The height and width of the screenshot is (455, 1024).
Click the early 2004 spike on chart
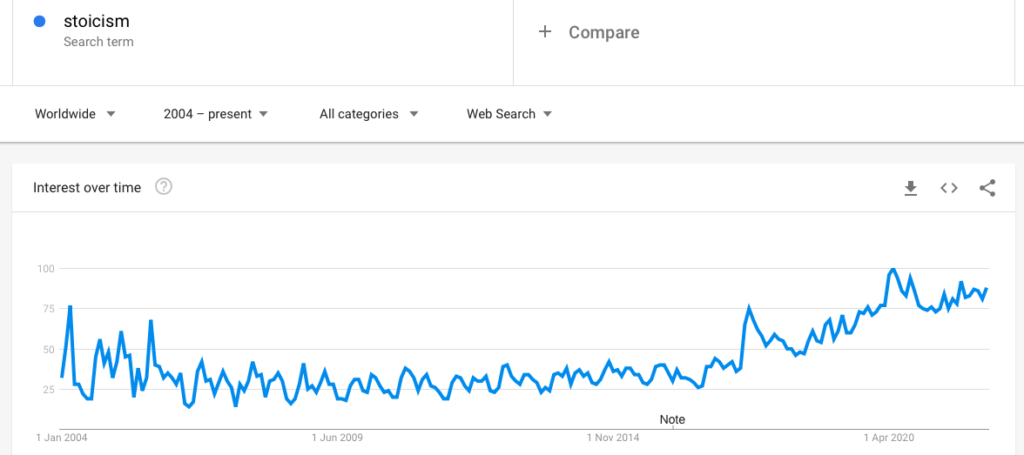70,306
